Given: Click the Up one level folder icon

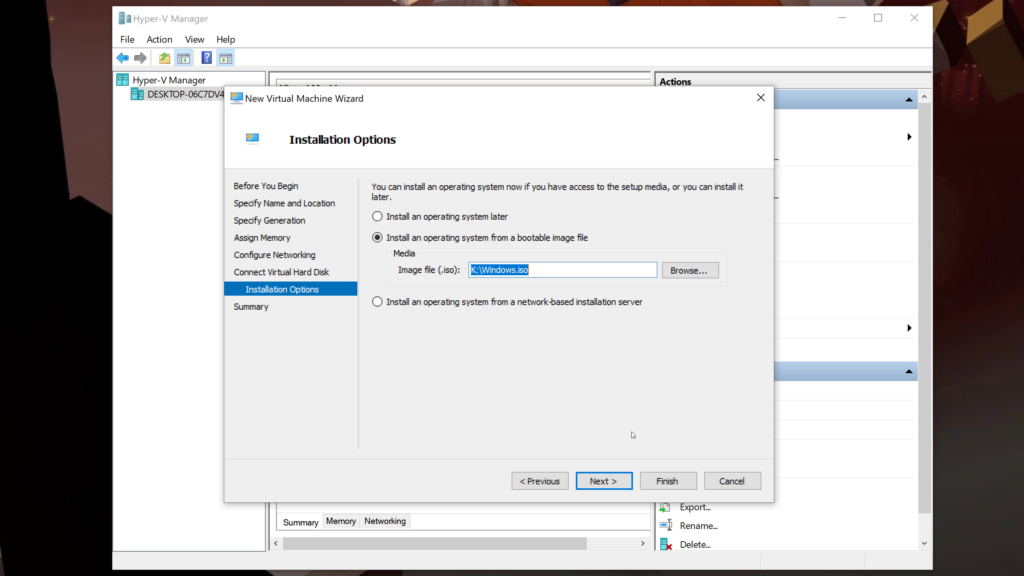Looking at the screenshot, I should [165, 58].
